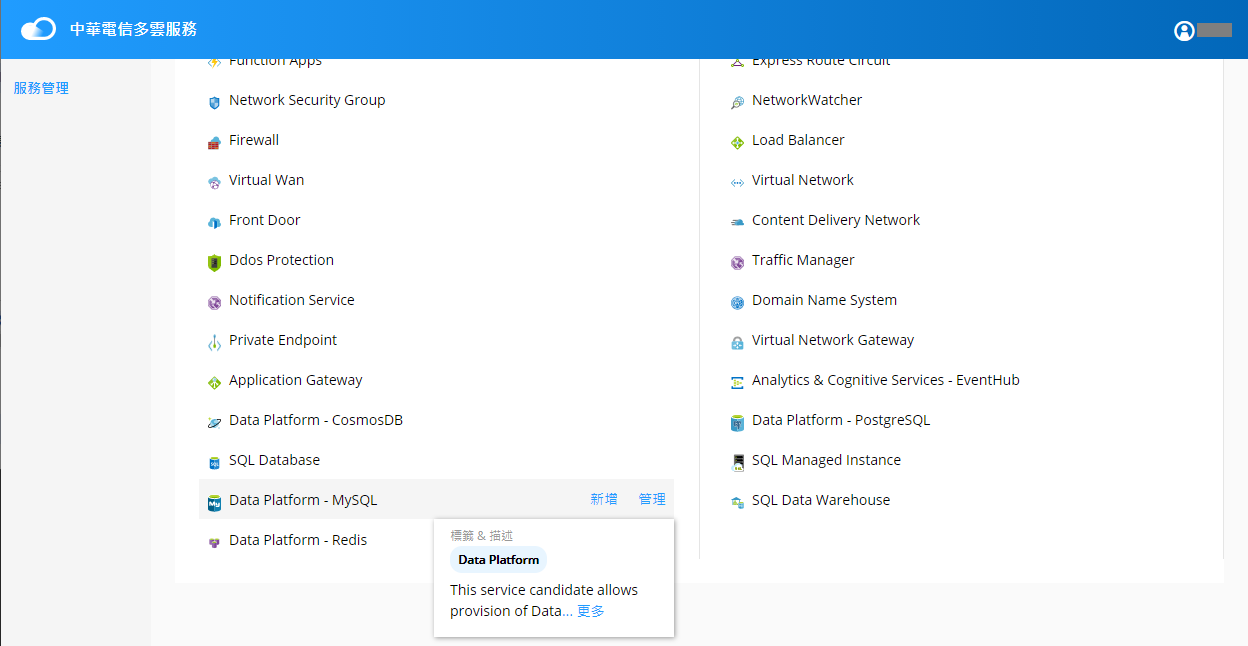
Task: Click 管理 for Data Platform - MySQL
Action: click(x=652, y=499)
